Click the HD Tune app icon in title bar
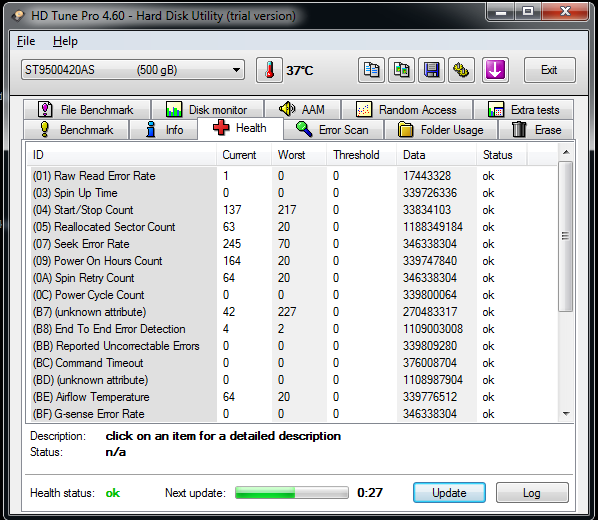The height and width of the screenshot is (520, 598). coord(18,16)
